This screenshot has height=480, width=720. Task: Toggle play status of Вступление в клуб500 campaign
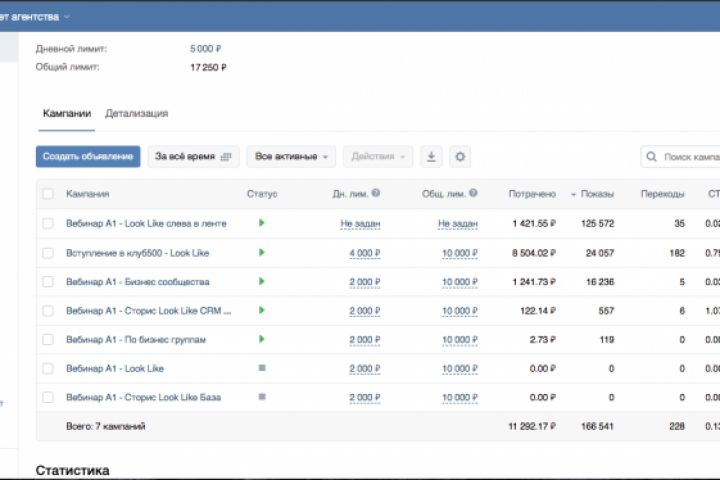(262, 252)
